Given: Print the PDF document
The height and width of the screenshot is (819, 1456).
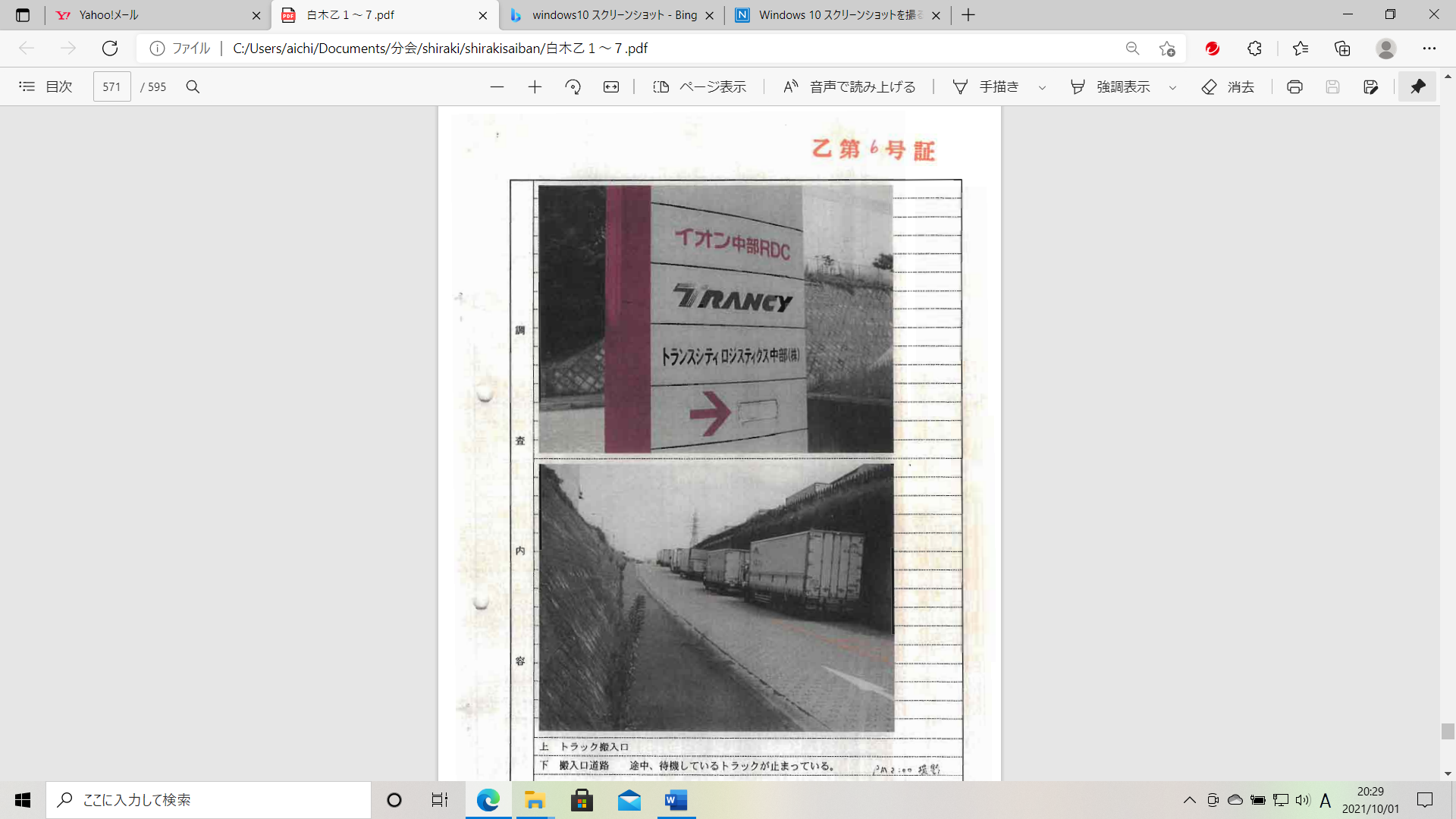Looking at the screenshot, I should pyautogui.click(x=1294, y=87).
